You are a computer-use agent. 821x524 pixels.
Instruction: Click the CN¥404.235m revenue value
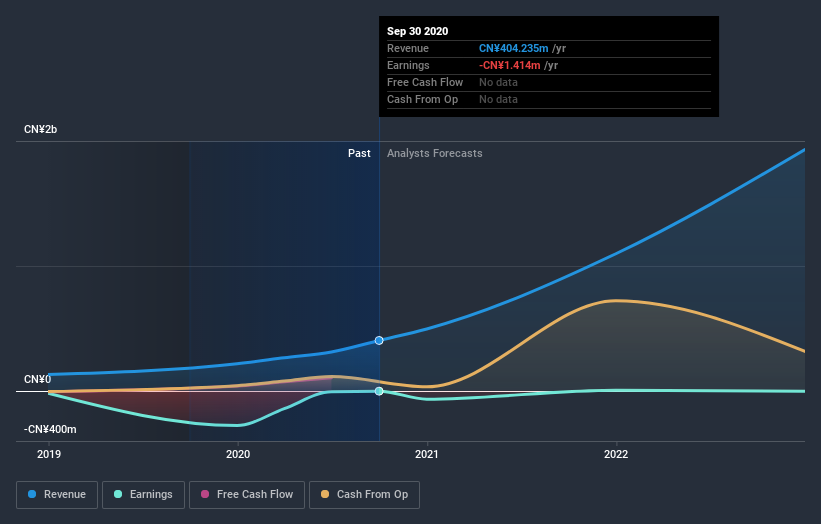tap(514, 48)
